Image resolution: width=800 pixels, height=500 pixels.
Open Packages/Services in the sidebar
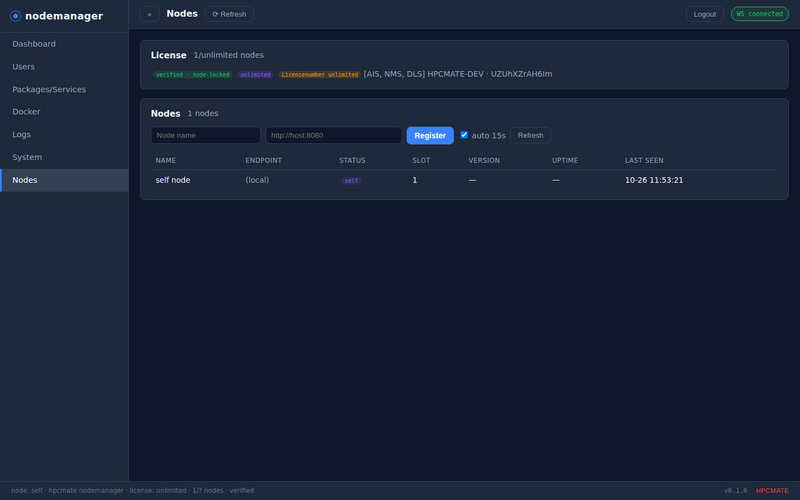pos(64,89)
